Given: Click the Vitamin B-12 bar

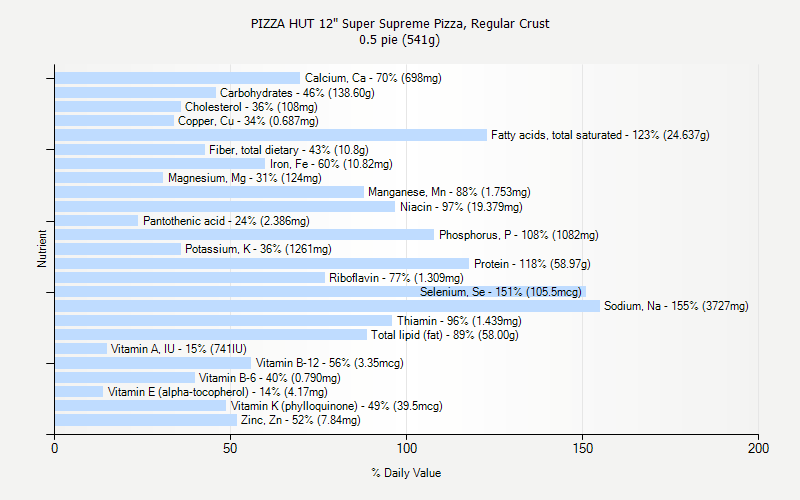Looking at the screenshot, I should click(x=153, y=363).
